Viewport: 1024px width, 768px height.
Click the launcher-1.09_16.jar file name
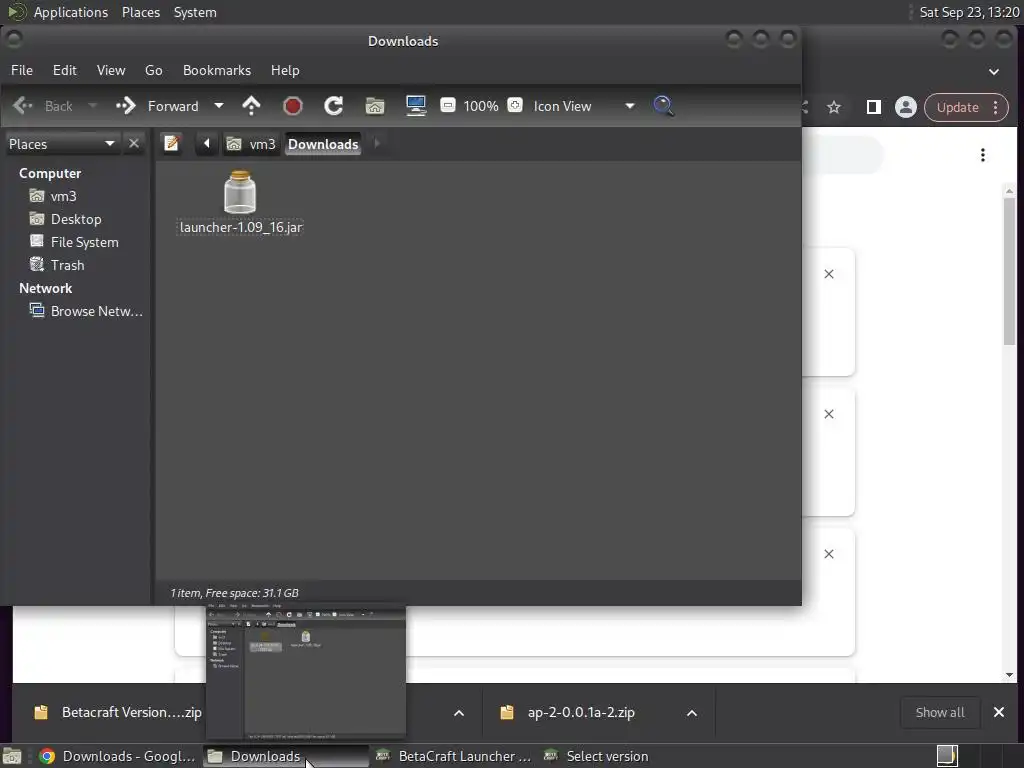click(x=241, y=227)
